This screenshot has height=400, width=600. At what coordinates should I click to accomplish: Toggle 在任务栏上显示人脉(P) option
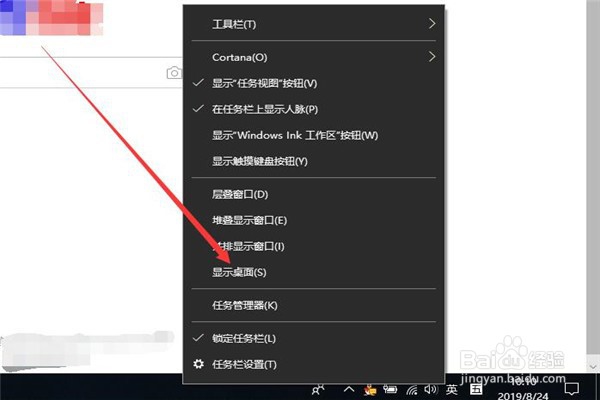[x=313, y=109]
